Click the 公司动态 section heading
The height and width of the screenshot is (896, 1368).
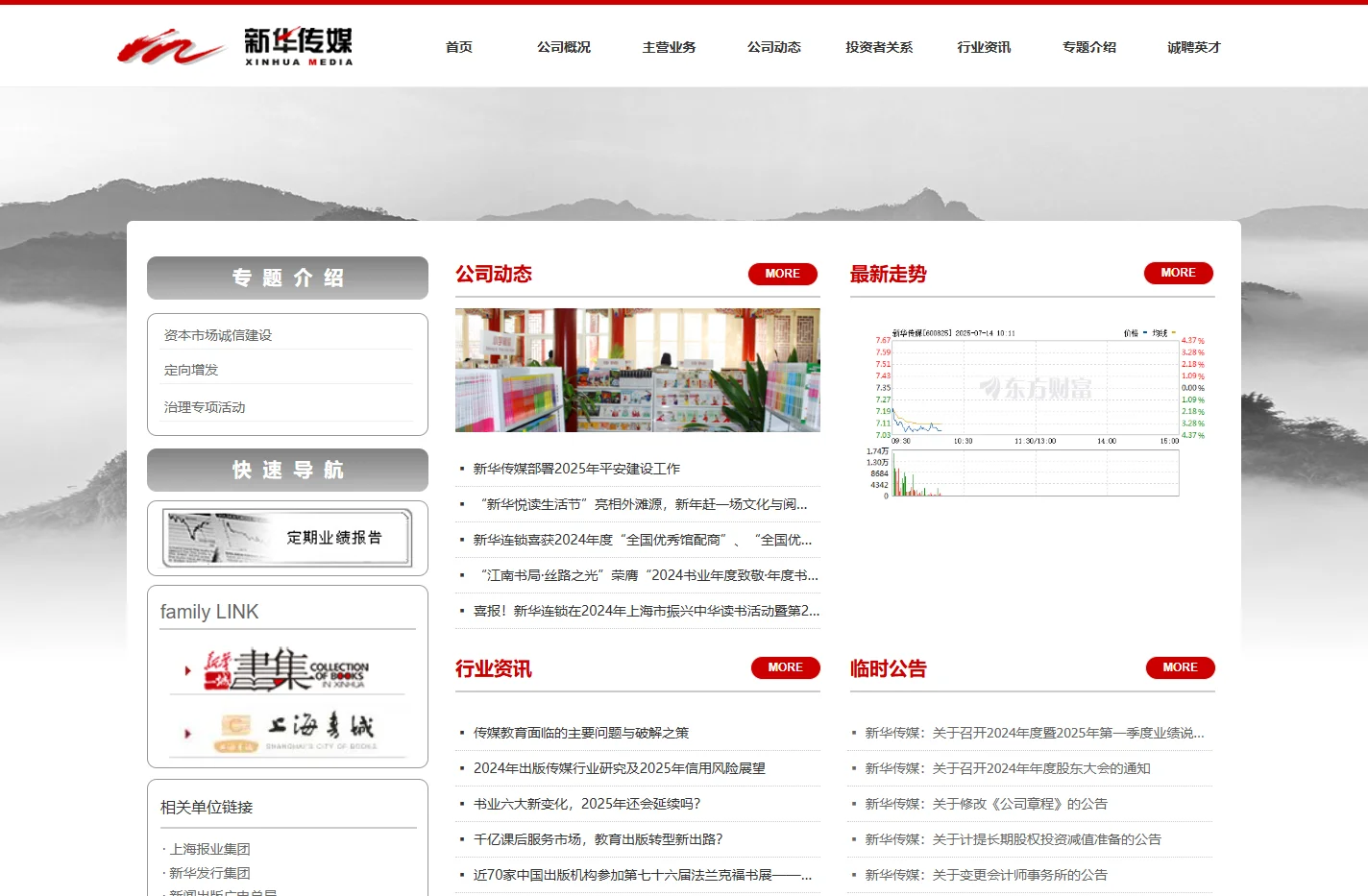494,274
